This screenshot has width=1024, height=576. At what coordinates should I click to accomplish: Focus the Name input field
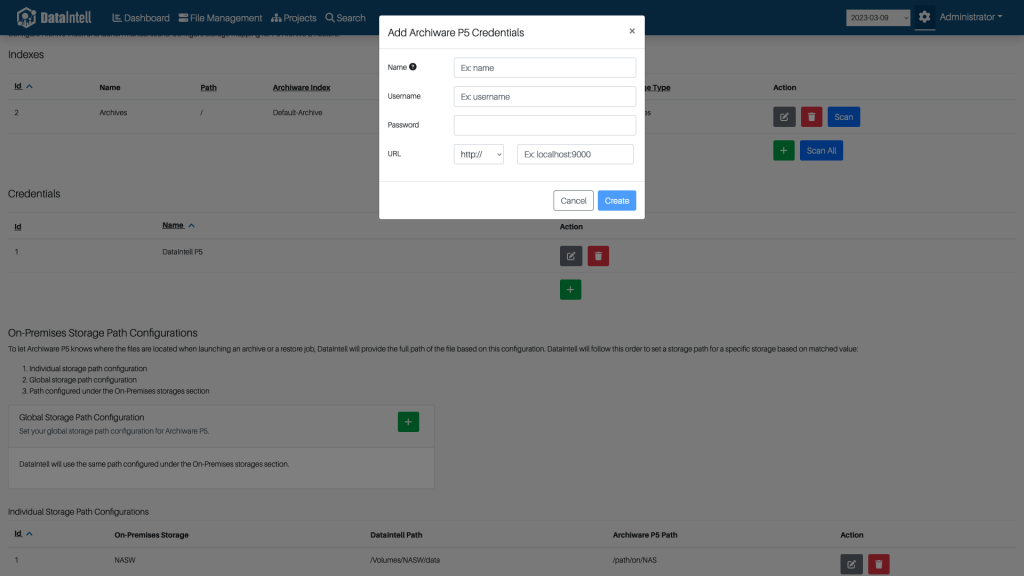click(x=545, y=68)
